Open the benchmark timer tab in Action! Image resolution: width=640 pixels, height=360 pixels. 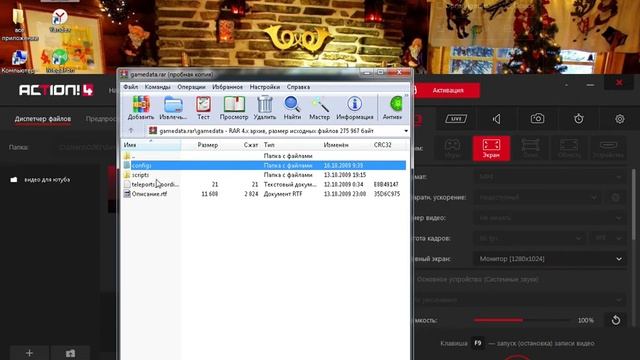tap(578, 119)
